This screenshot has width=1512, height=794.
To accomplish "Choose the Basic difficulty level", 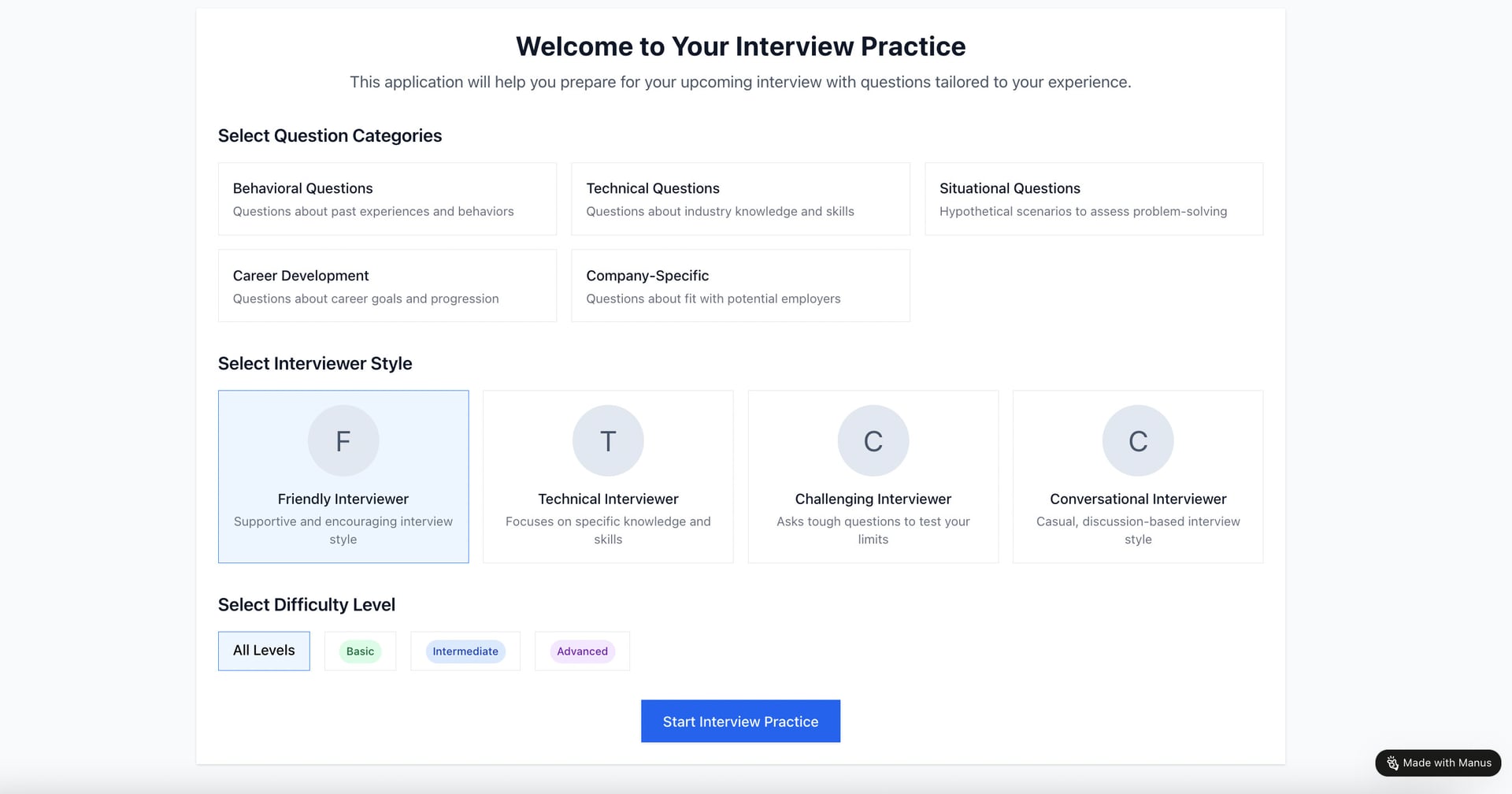I will coord(360,651).
